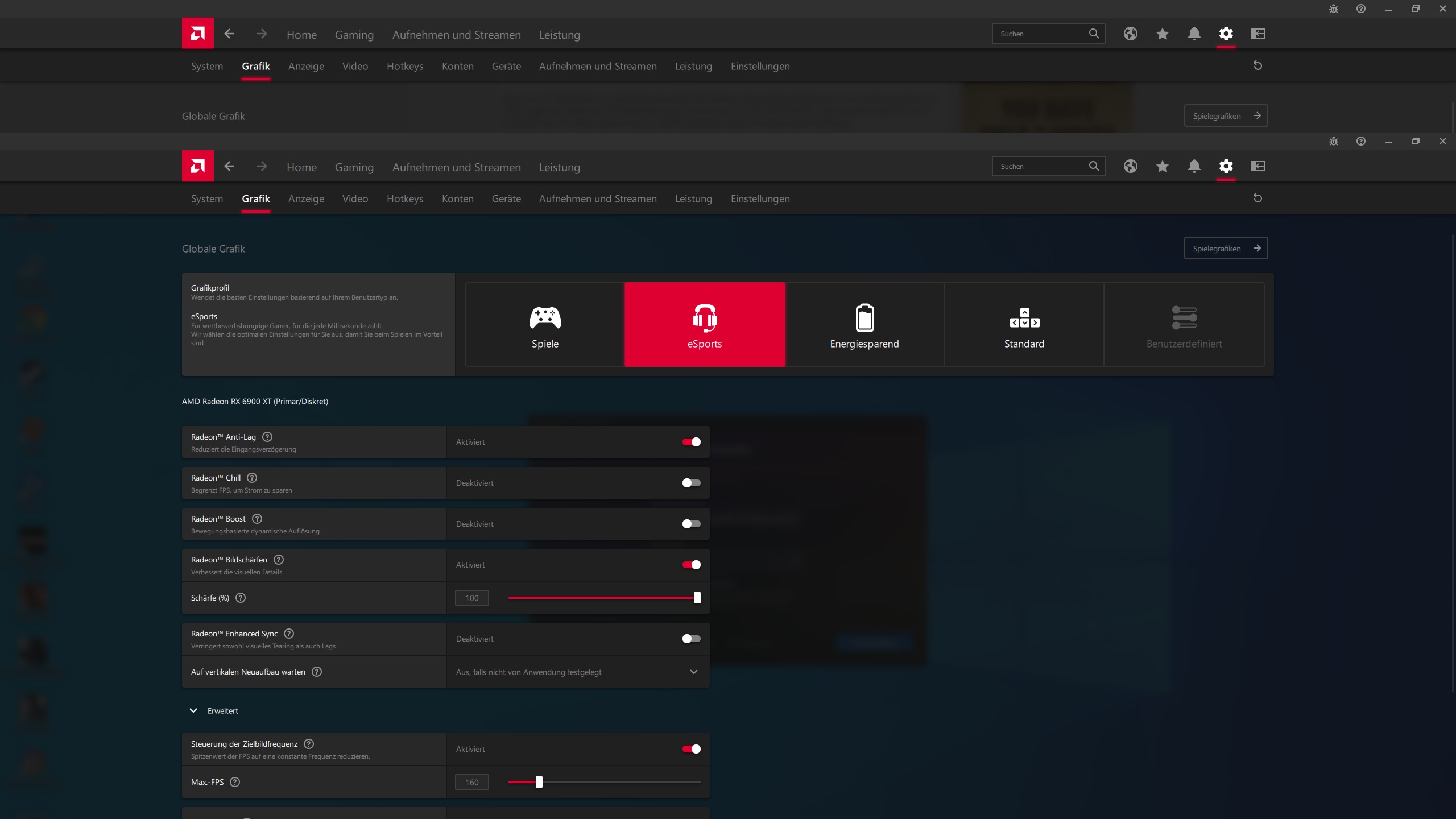Collapse the Erweitert section
The height and width of the screenshot is (819, 1456).
193,711
